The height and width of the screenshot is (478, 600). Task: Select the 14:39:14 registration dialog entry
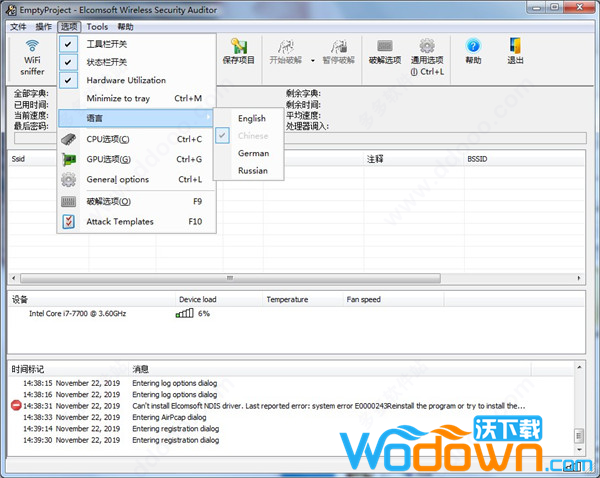click(292, 429)
